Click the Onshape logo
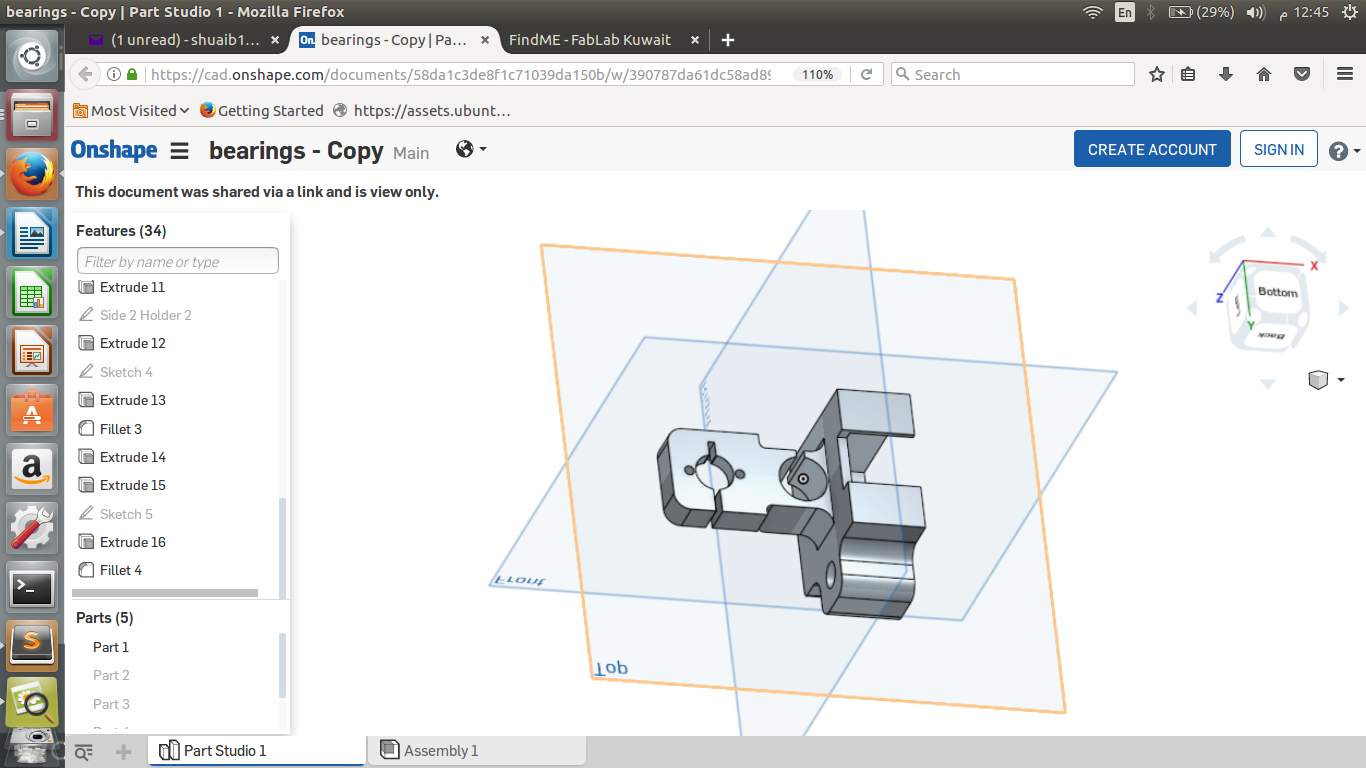Viewport: 1366px width, 768px height. coord(114,150)
